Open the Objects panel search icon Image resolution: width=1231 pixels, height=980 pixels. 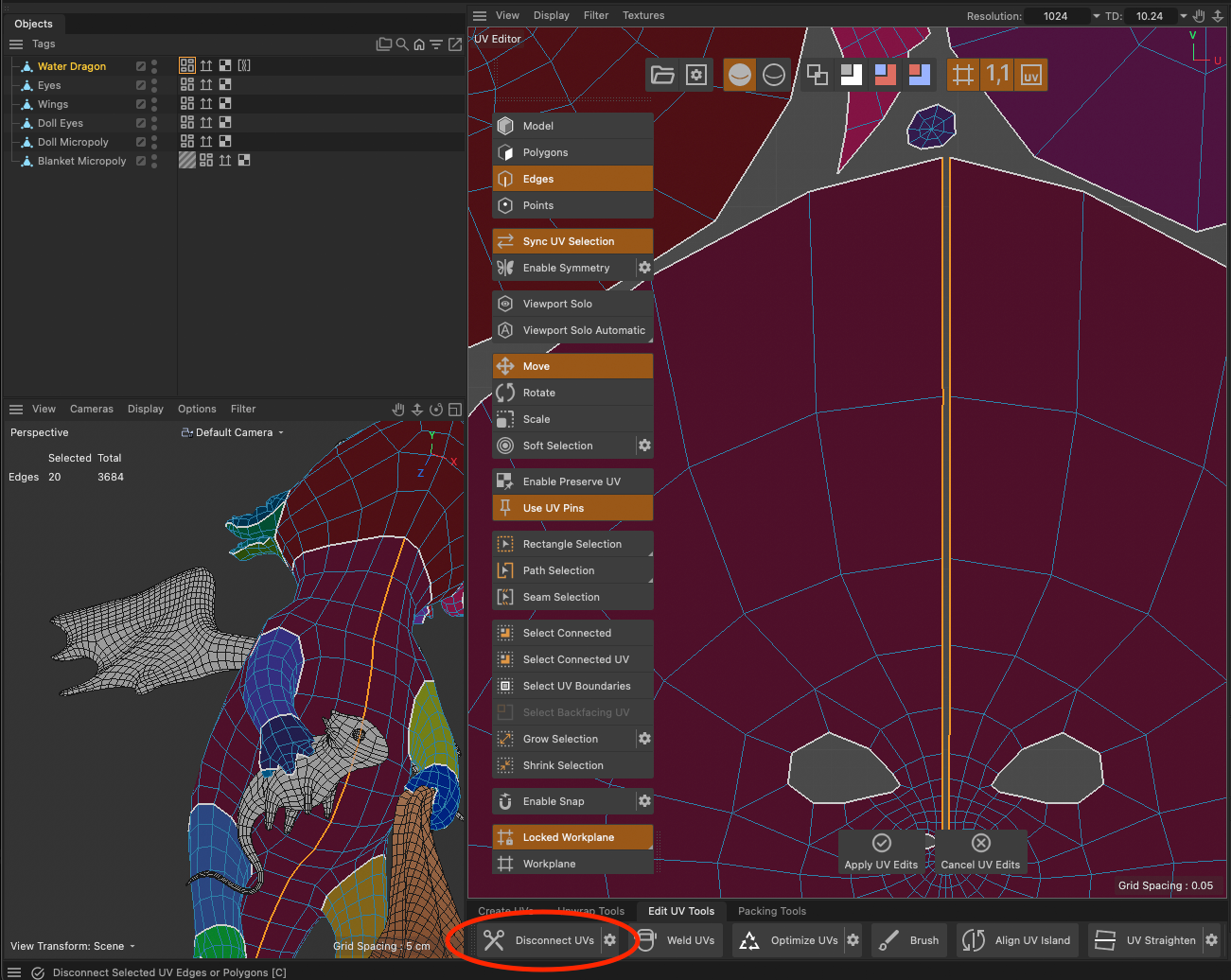pos(402,44)
